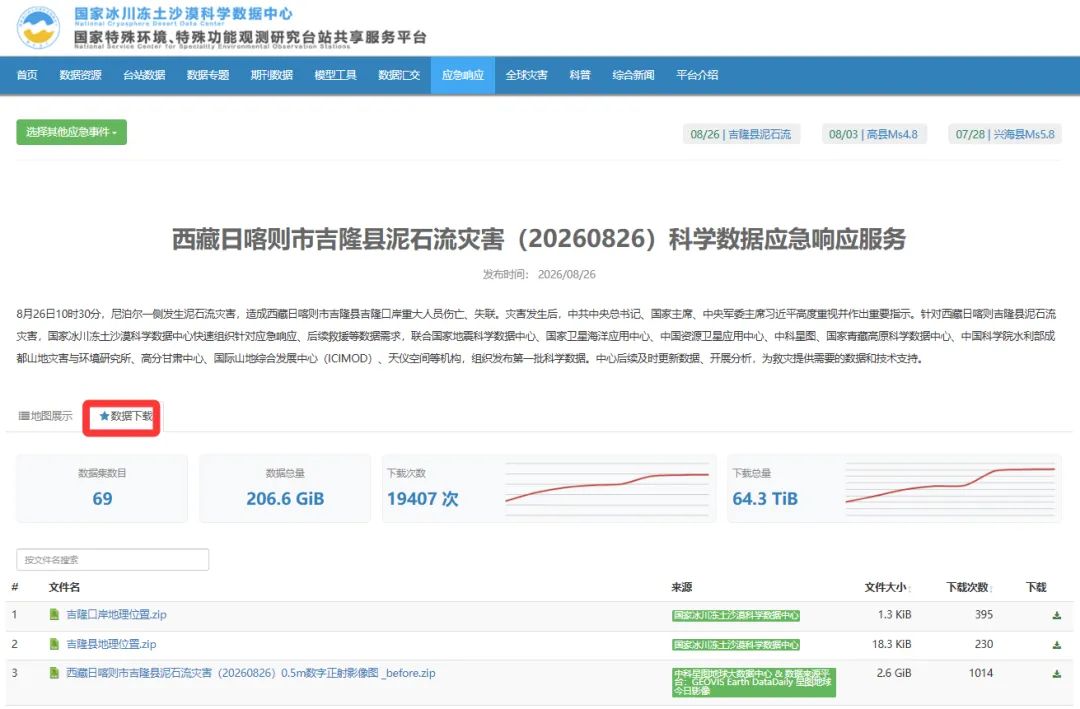1080x709 pixels.
Task: Click the 64.3 TiB download total
Action: click(765, 499)
